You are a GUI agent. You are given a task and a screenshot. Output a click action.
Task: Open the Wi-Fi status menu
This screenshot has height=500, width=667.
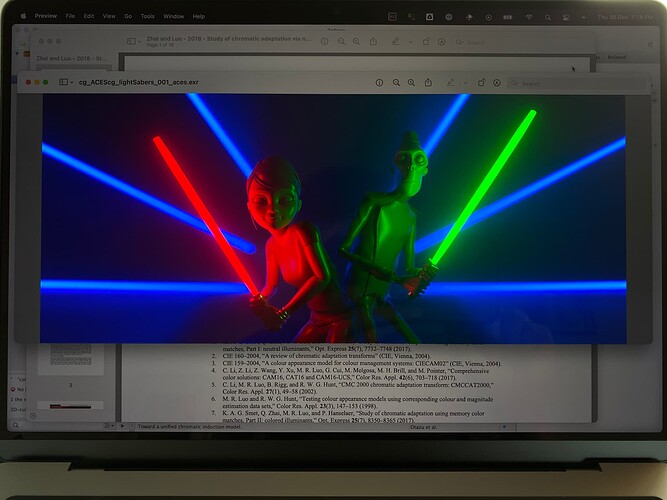529,17
